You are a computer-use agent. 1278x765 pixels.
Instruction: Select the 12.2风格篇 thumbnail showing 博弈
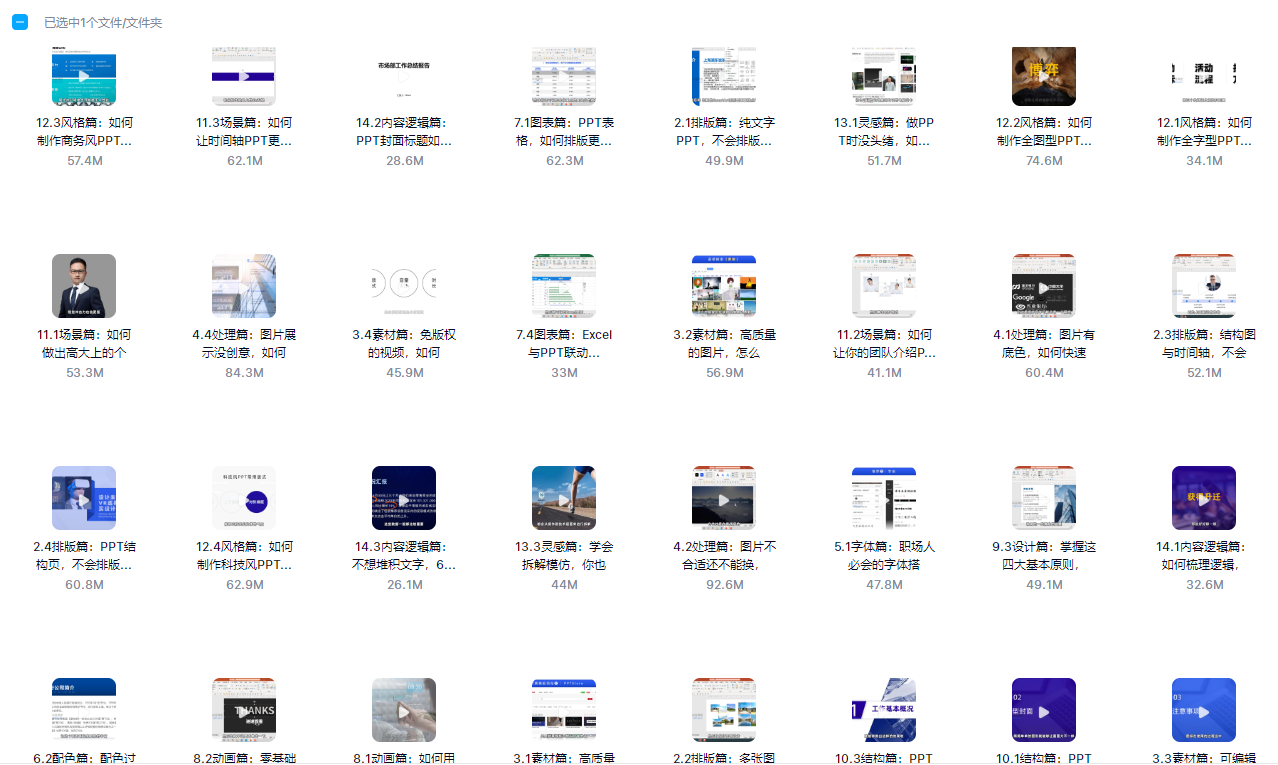tap(1044, 76)
